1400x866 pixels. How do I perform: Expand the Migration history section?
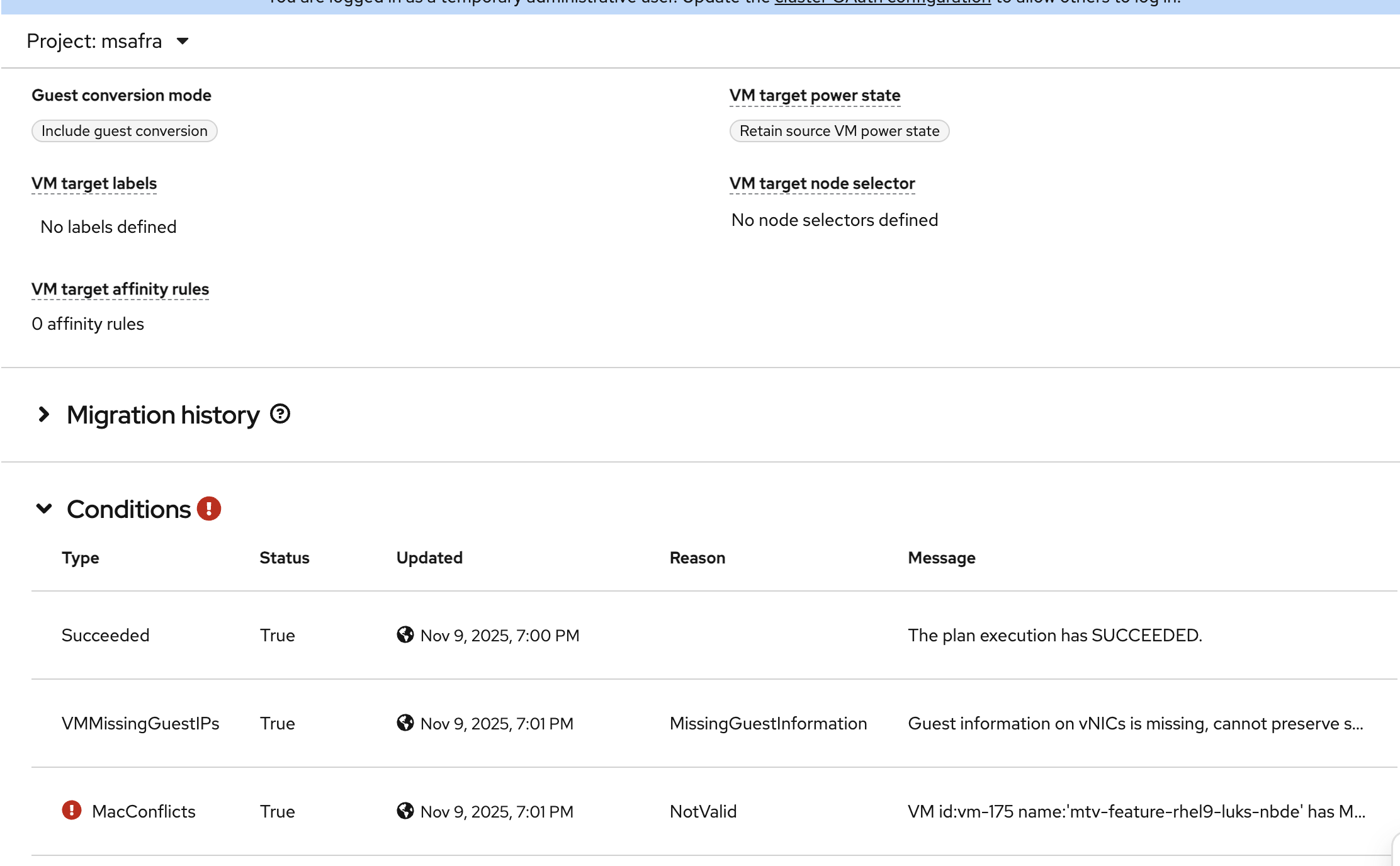(x=44, y=414)
